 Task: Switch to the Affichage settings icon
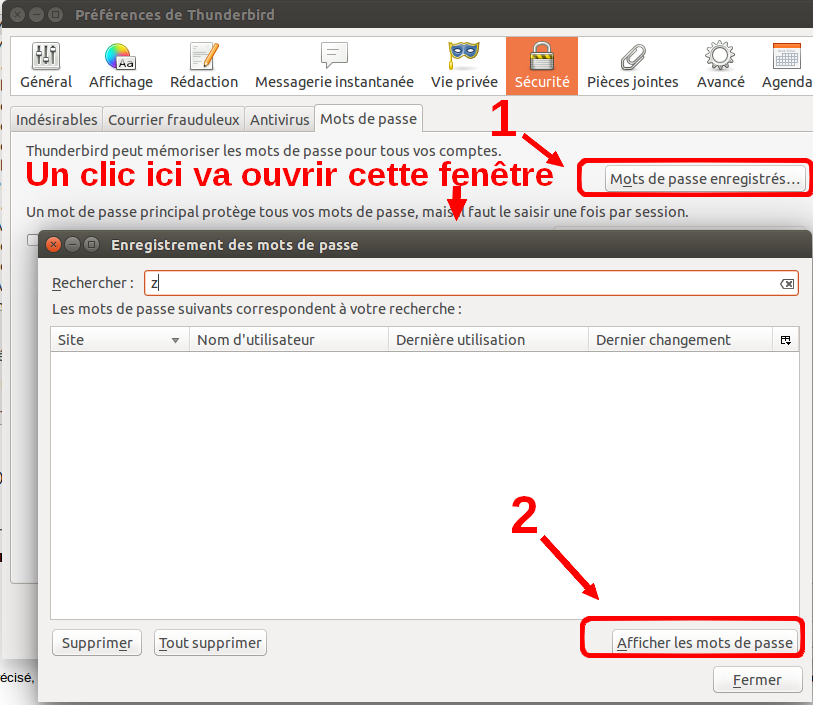pos(120,66)
